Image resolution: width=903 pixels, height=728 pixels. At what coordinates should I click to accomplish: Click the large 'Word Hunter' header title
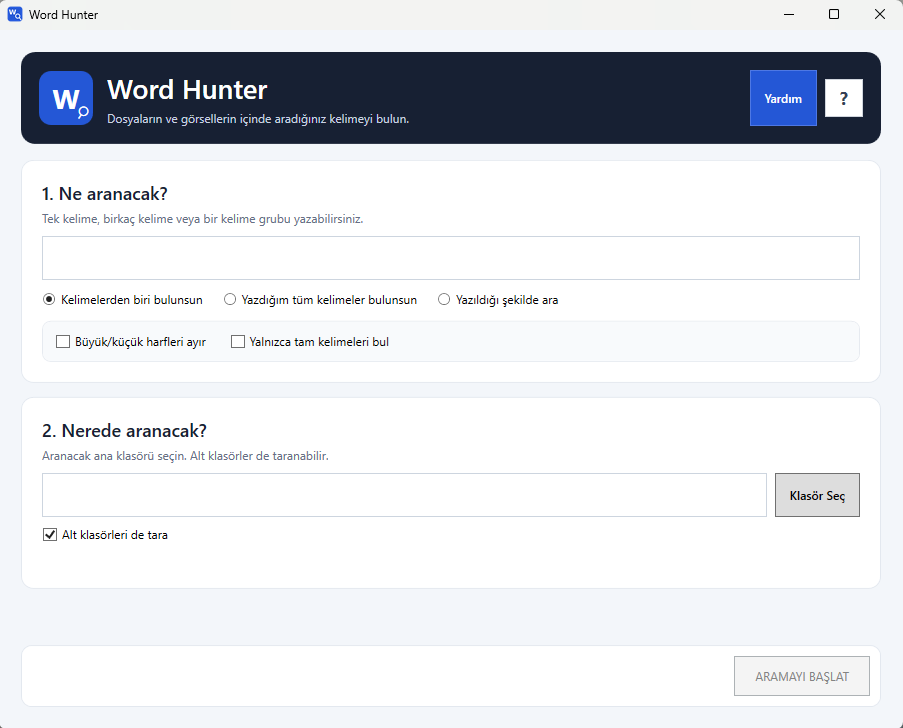[187, 90]
